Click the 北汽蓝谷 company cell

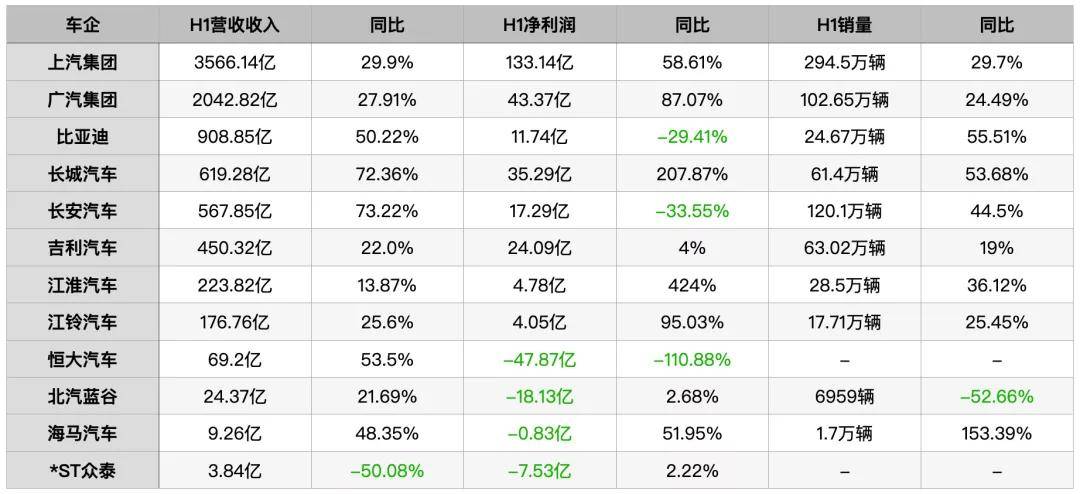coord(82,396)
